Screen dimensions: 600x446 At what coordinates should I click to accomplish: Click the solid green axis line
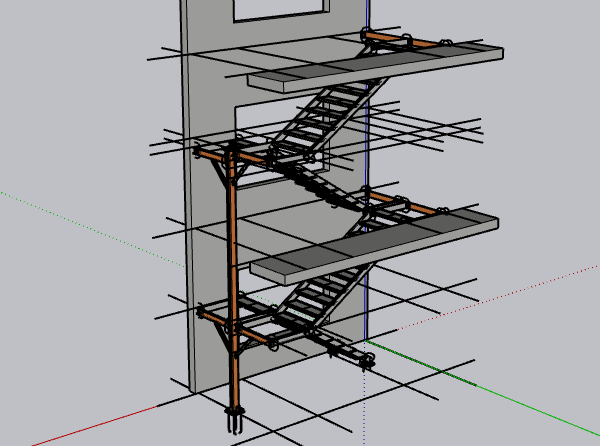coord(482,386)
